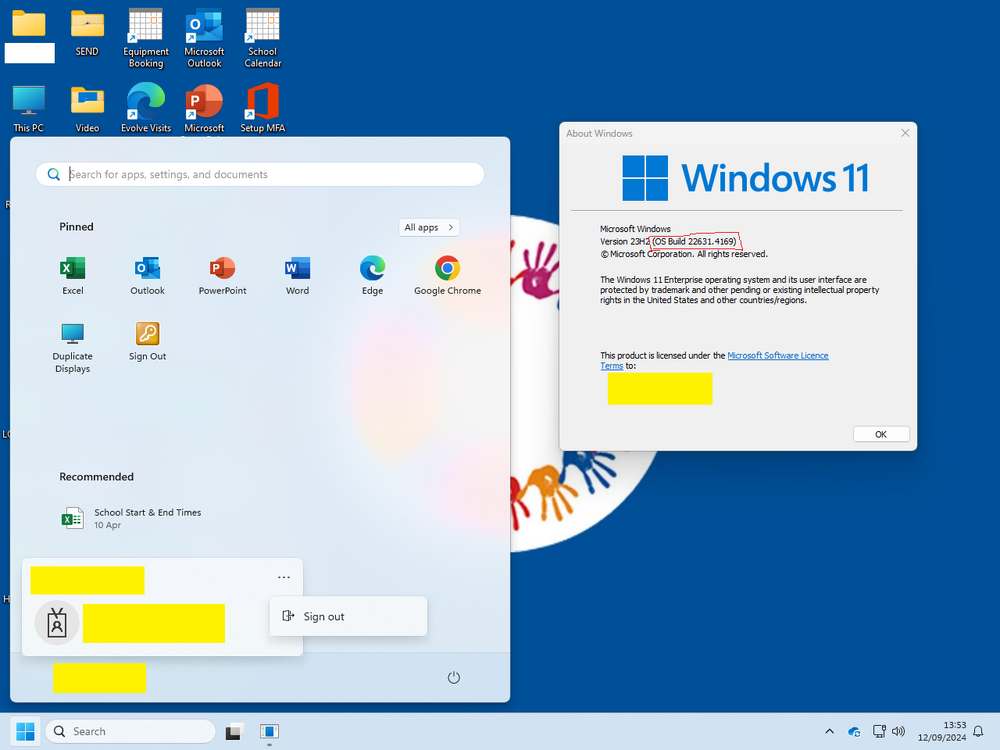Open Duplicate Displays pinned shortcut

[72, 347]
